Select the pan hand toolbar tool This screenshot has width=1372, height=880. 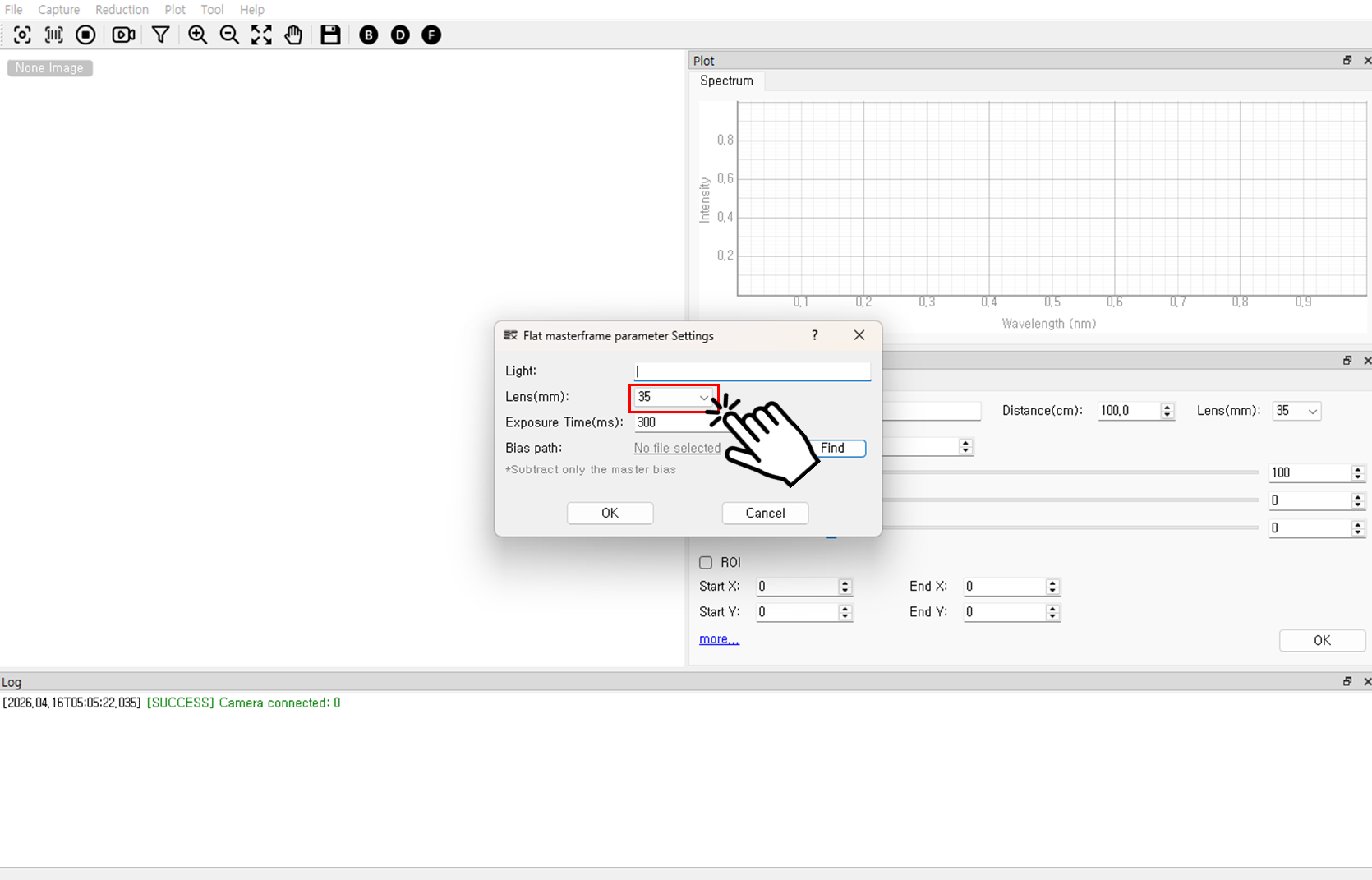pos(293,35)
